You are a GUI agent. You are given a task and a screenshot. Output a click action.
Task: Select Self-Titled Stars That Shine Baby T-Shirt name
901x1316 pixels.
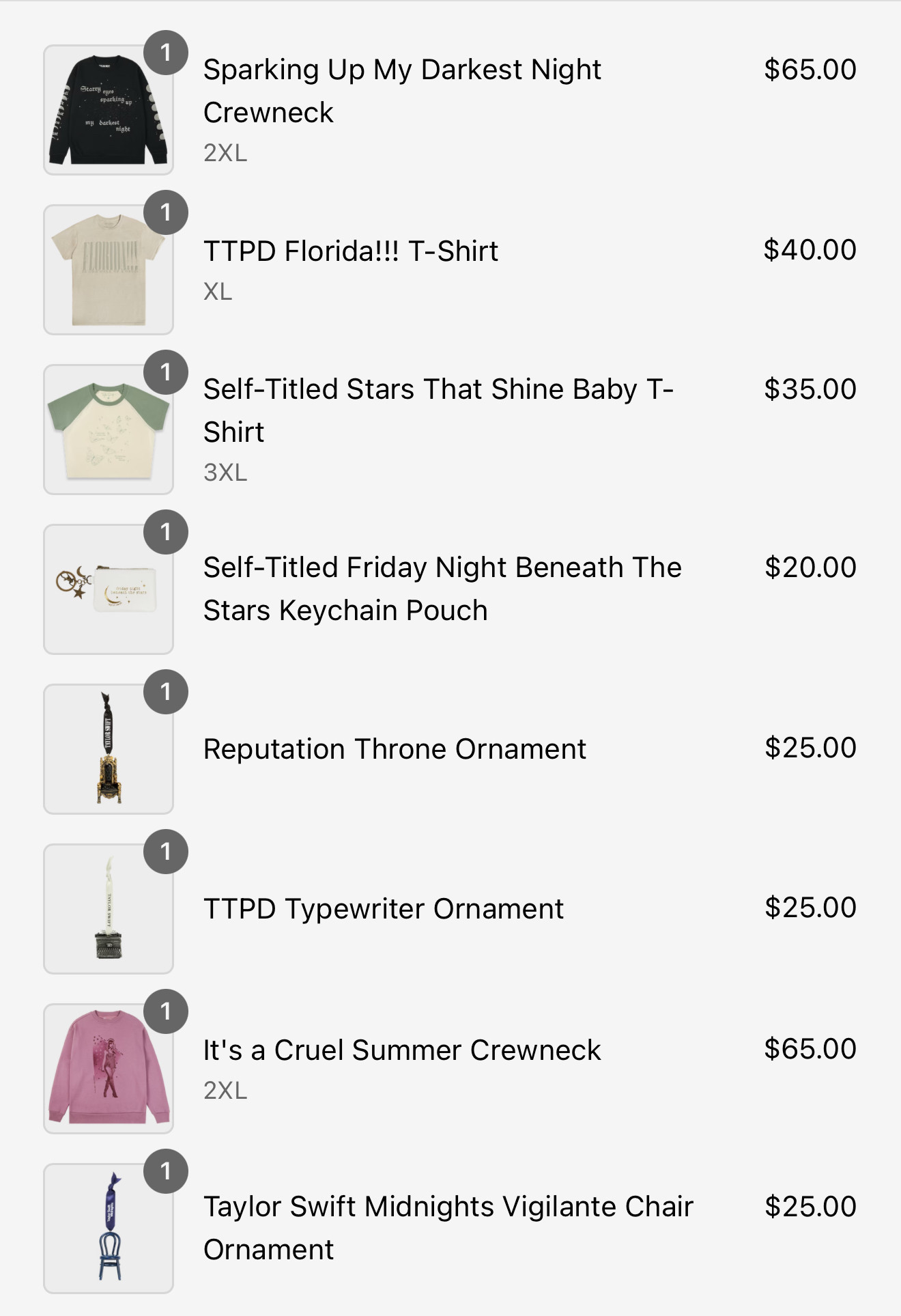438,410
